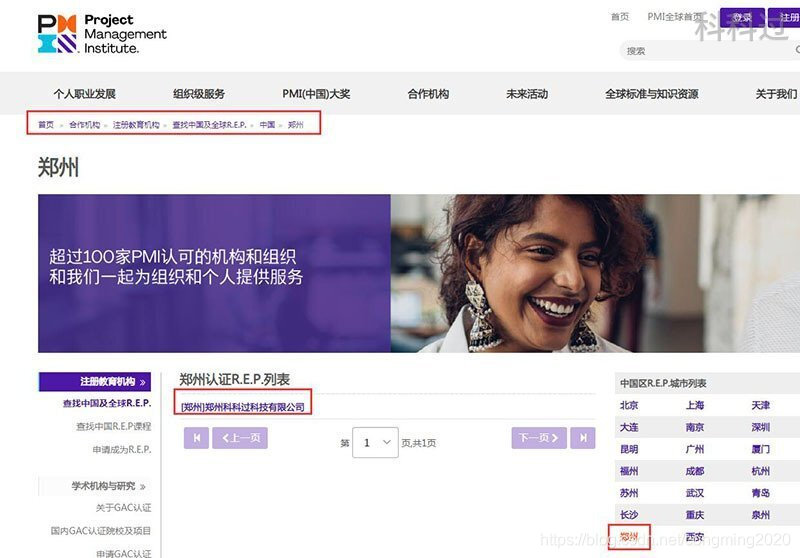Select 北京 in city list
800x558 pixels.
point(629,405)
